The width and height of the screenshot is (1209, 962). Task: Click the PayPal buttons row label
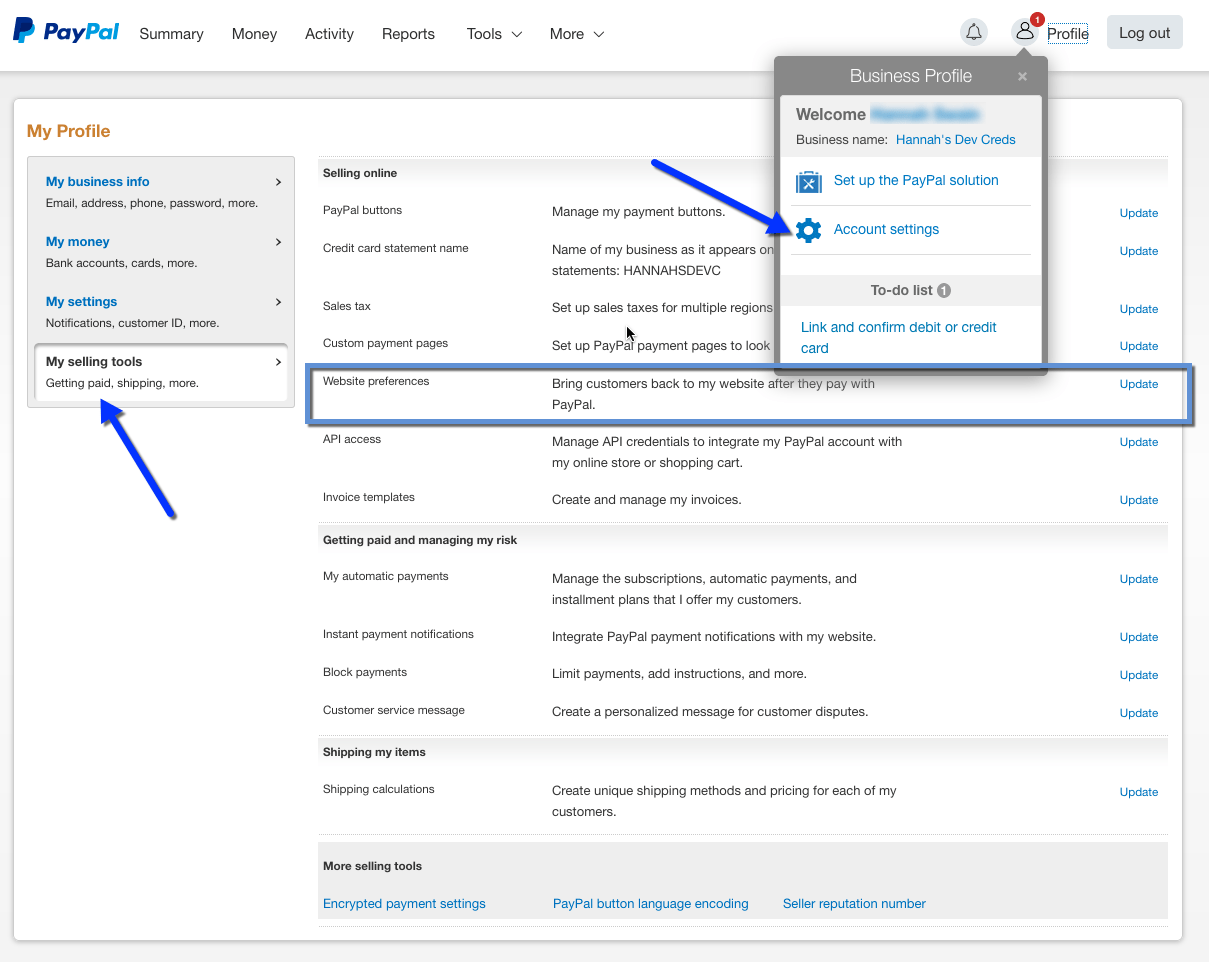[x=363, y=211]
